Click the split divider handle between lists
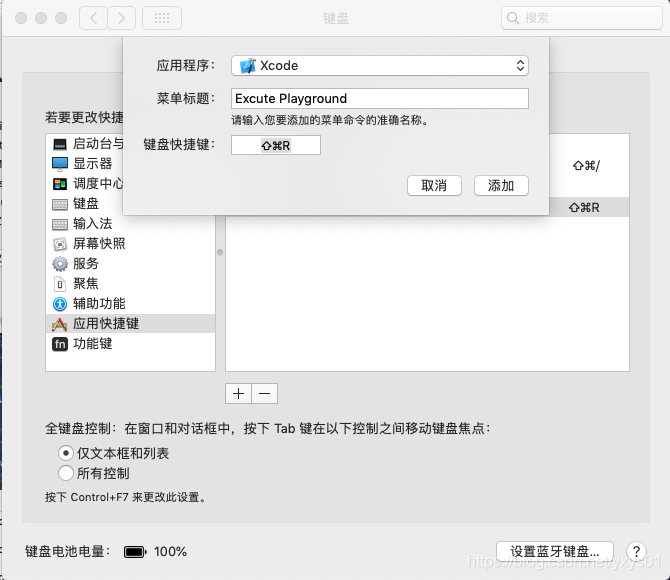Viewport: 670px width, 580px height. click(220, 252)
